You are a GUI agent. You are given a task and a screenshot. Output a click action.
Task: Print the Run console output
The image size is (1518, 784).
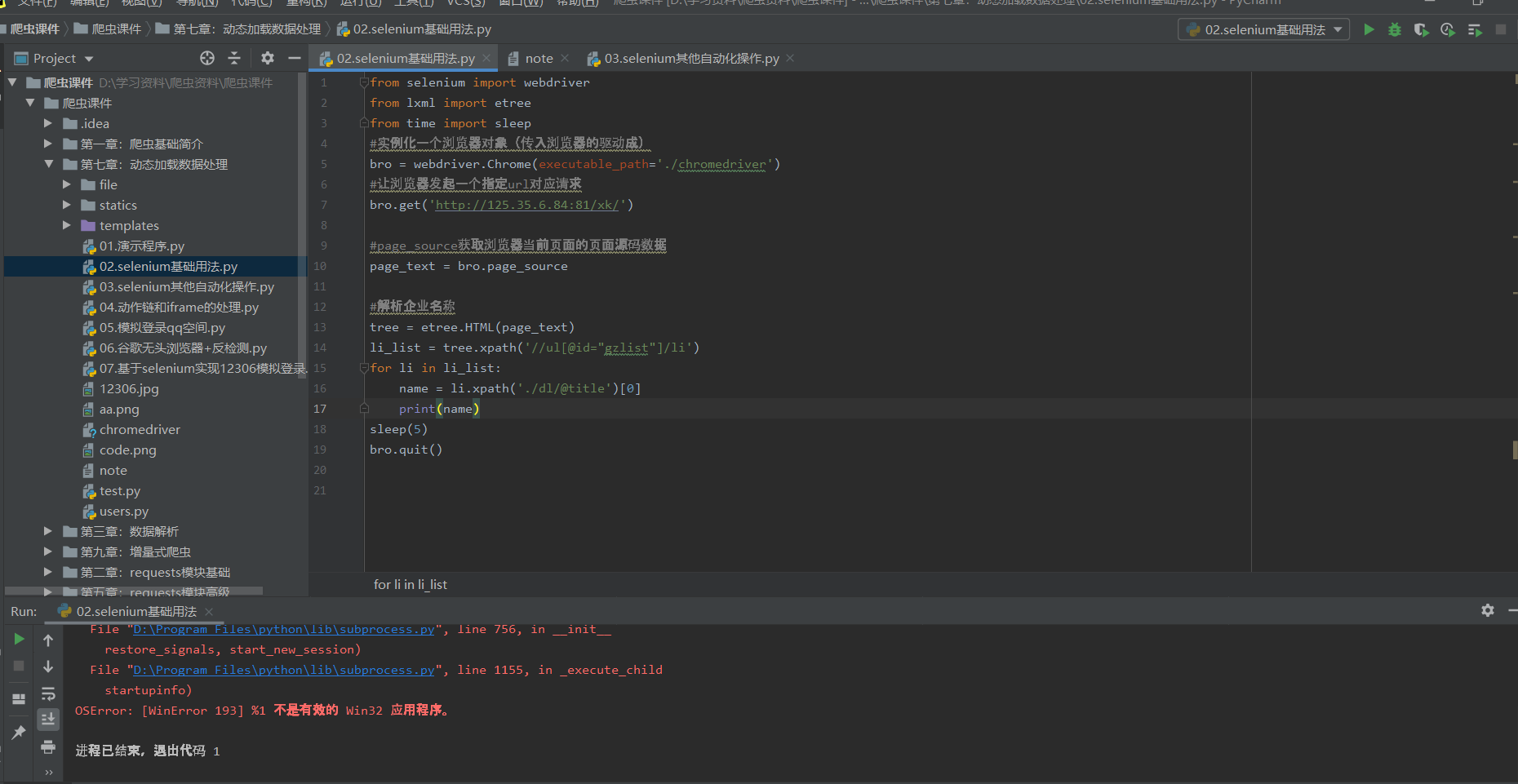tap(48, 746)
